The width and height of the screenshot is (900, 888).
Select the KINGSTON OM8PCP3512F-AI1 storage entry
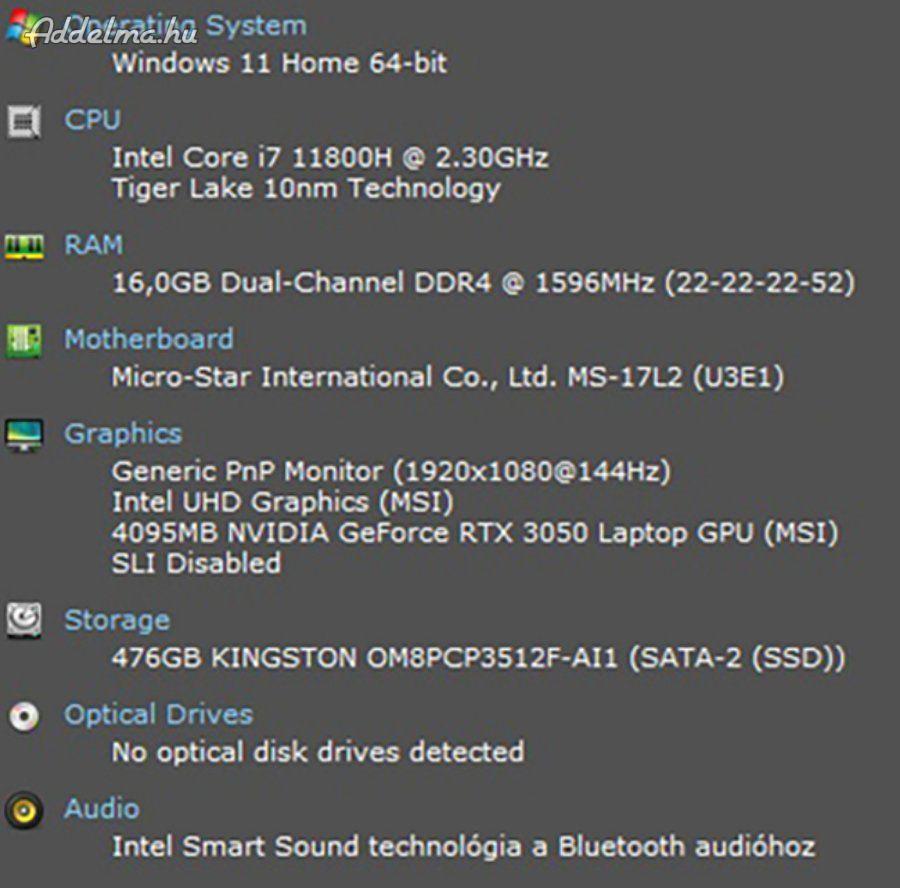[479, 658]
